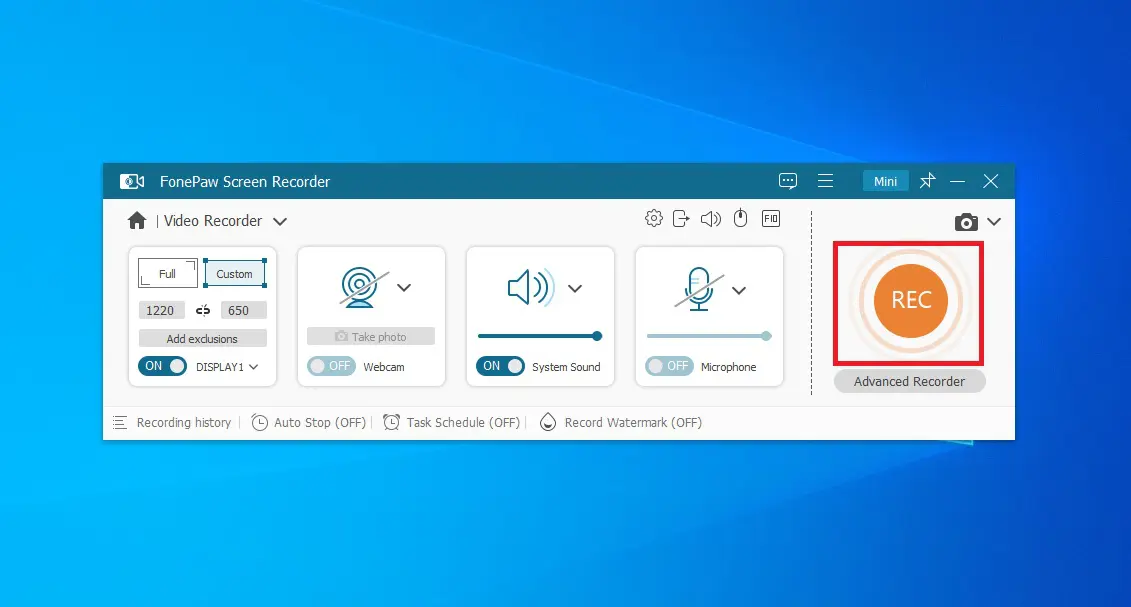Click the Advanced Recorder button
Viewport: 1131px width, 607px height.
click(909, 381)
